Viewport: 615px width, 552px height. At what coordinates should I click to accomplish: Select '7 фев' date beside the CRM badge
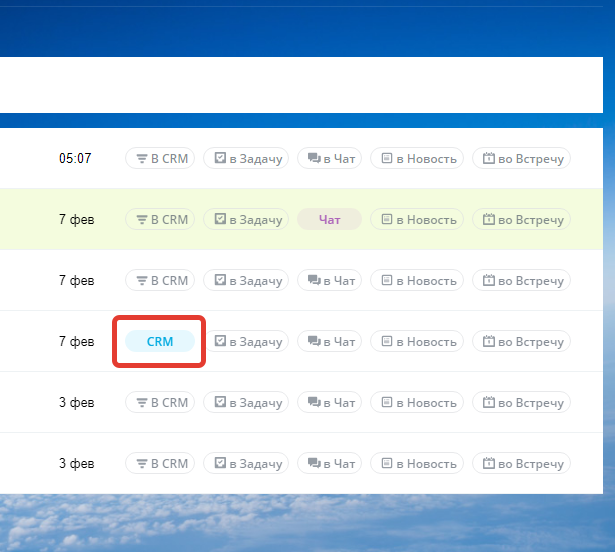[77, 341]
